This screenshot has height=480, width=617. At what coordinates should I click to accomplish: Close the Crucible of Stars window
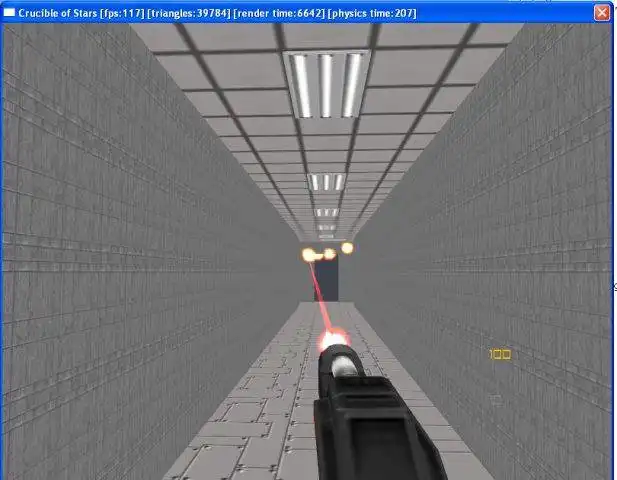[602, 13]
